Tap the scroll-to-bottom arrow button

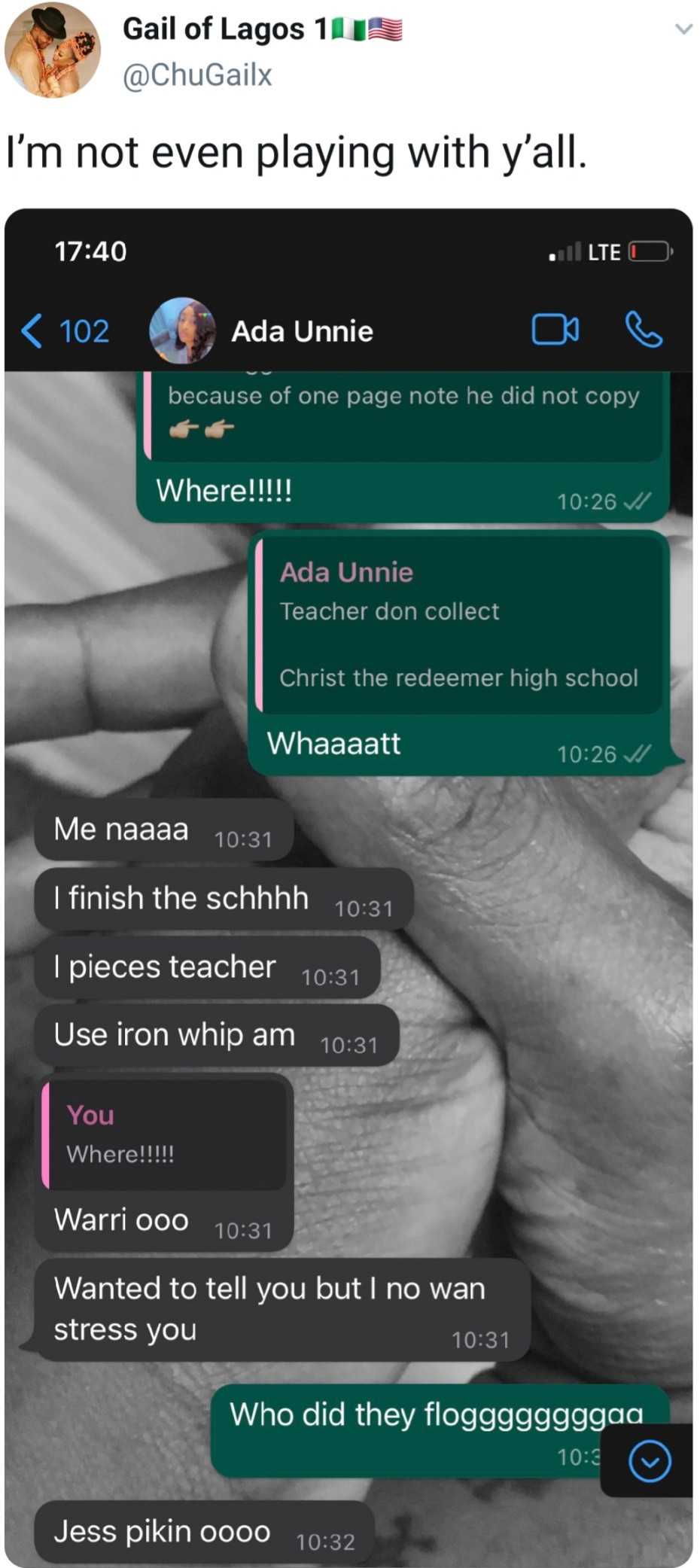(x=650, y=1461)
